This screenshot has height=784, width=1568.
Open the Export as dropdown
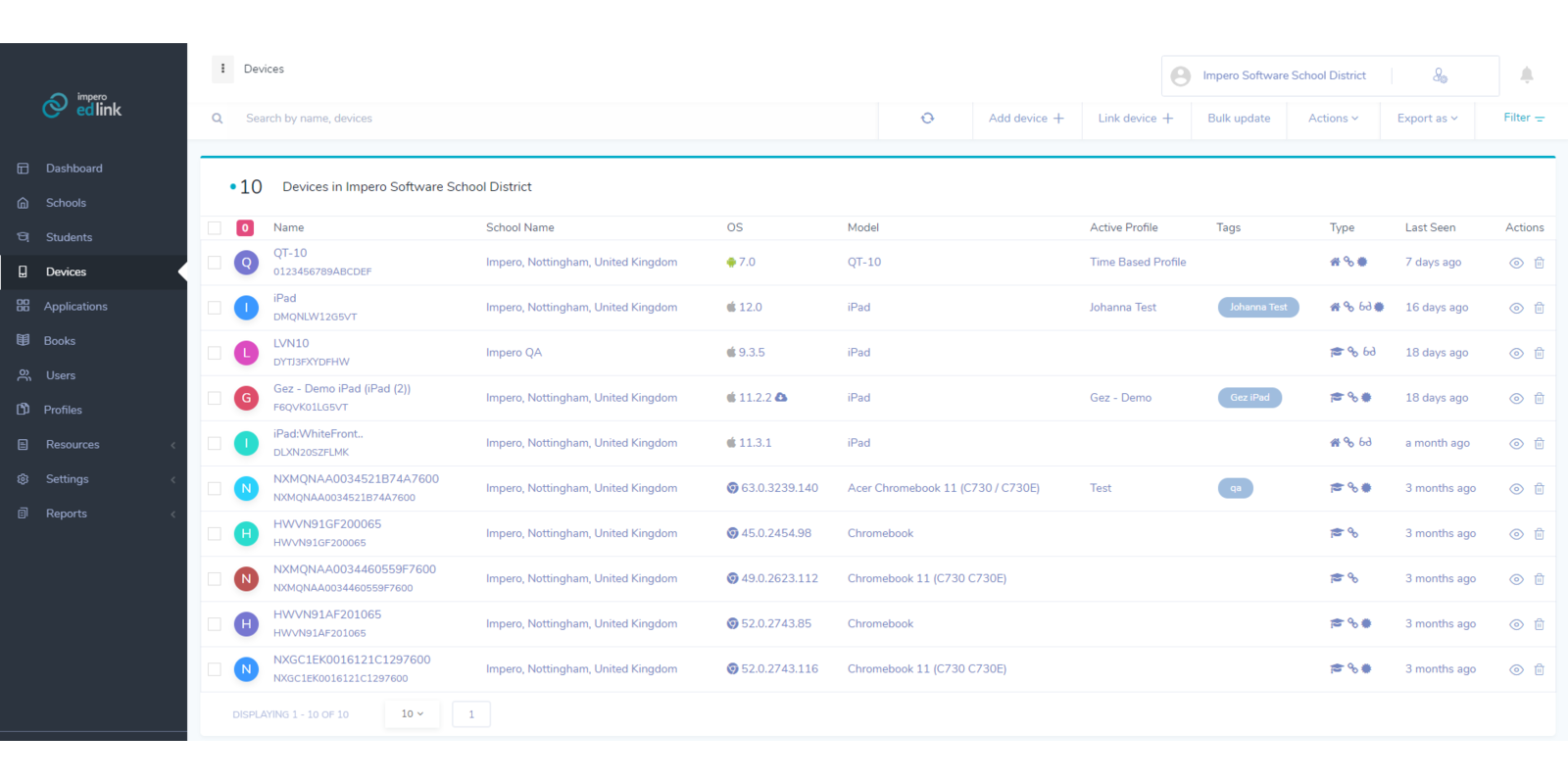1427,119
